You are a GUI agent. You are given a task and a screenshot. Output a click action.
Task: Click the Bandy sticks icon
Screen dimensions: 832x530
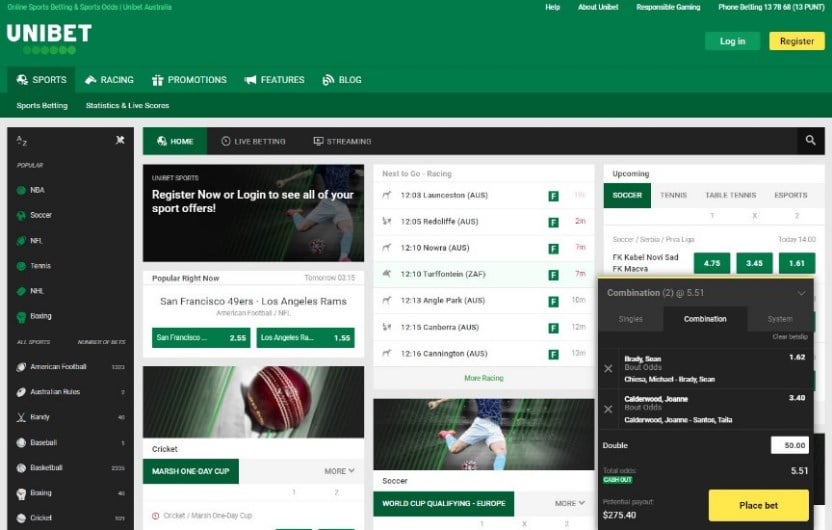[x=21, y=418]
